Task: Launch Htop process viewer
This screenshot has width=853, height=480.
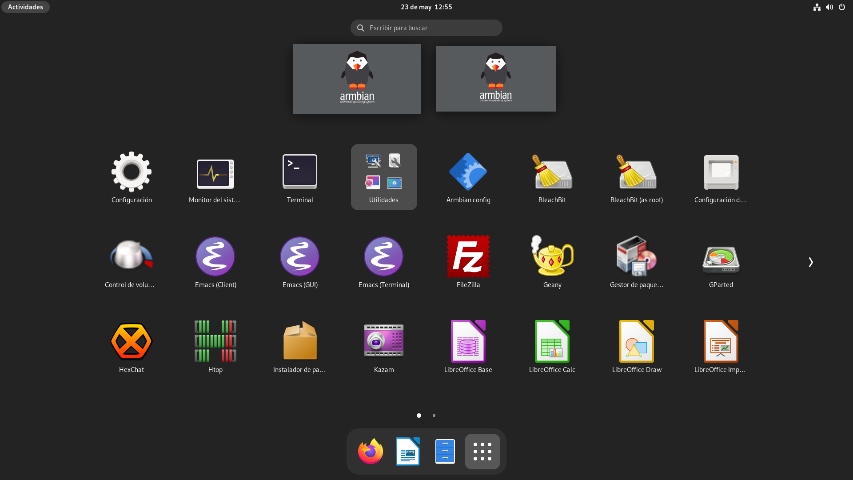Action: click(215, 347)
